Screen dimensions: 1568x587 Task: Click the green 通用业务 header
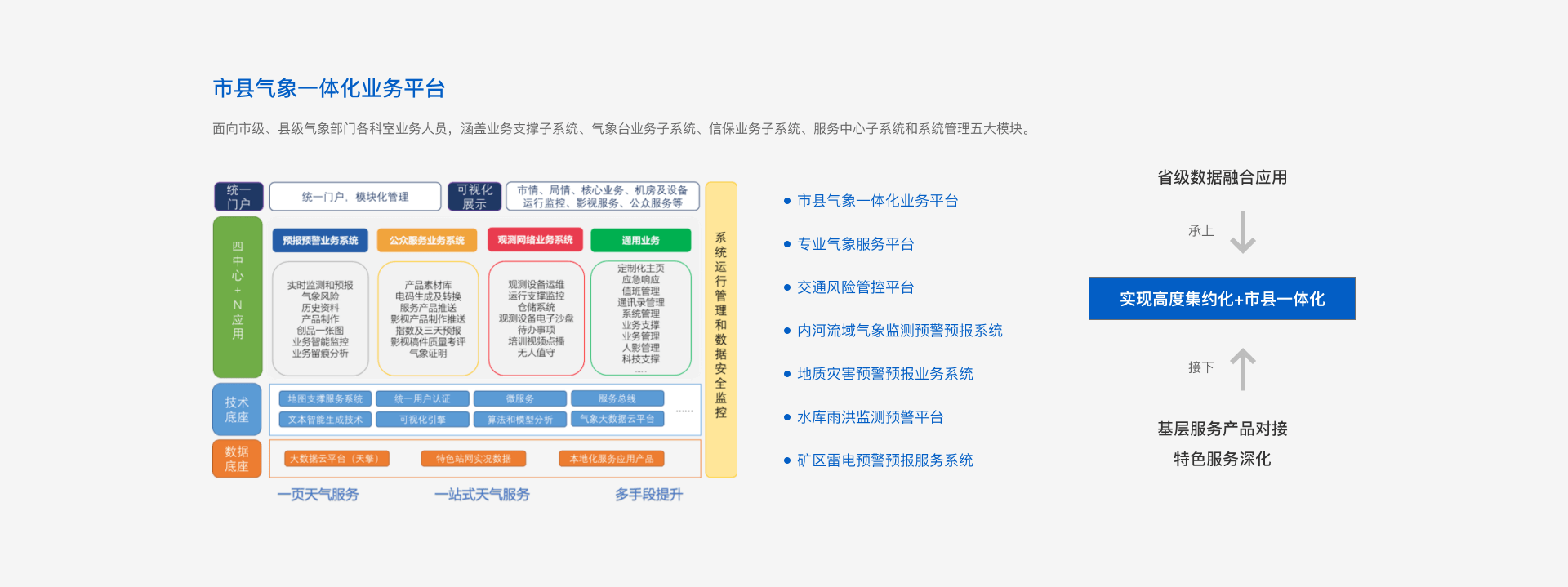coord(640,240)
